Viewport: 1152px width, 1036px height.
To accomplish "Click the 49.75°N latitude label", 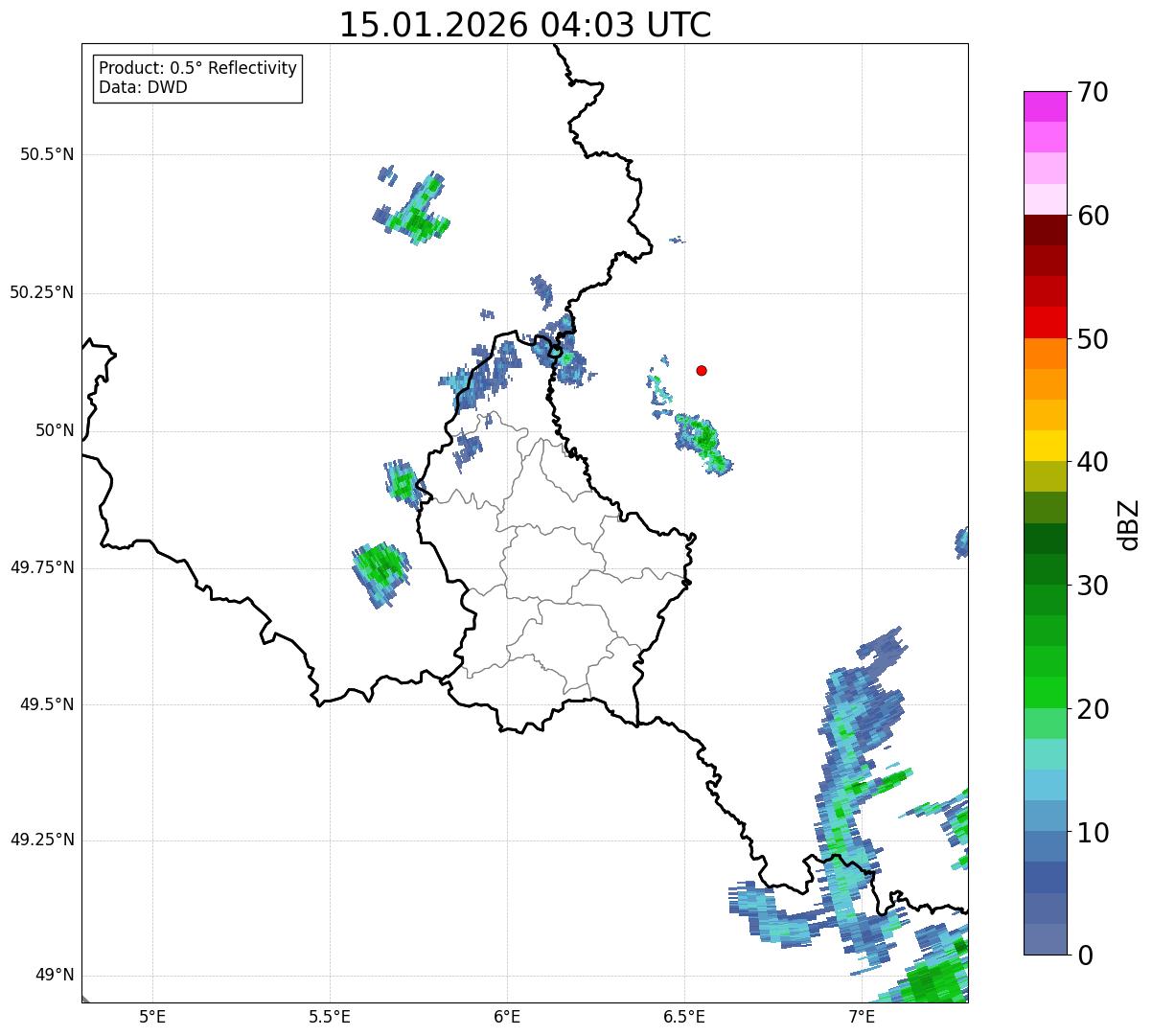I will (x=42, y=567).
